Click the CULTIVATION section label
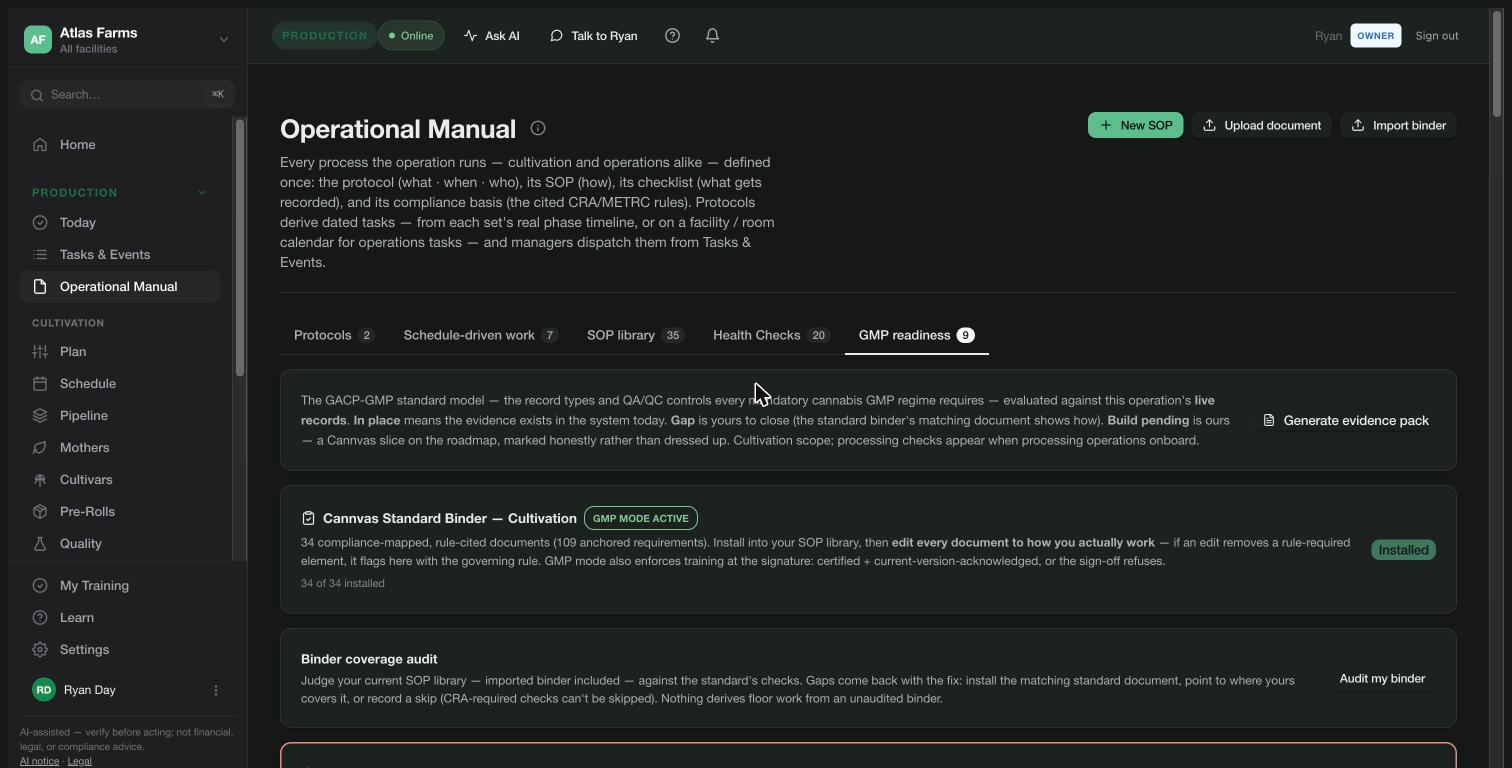The height and width of the screenshot is (768, 1512). (68, 323)
